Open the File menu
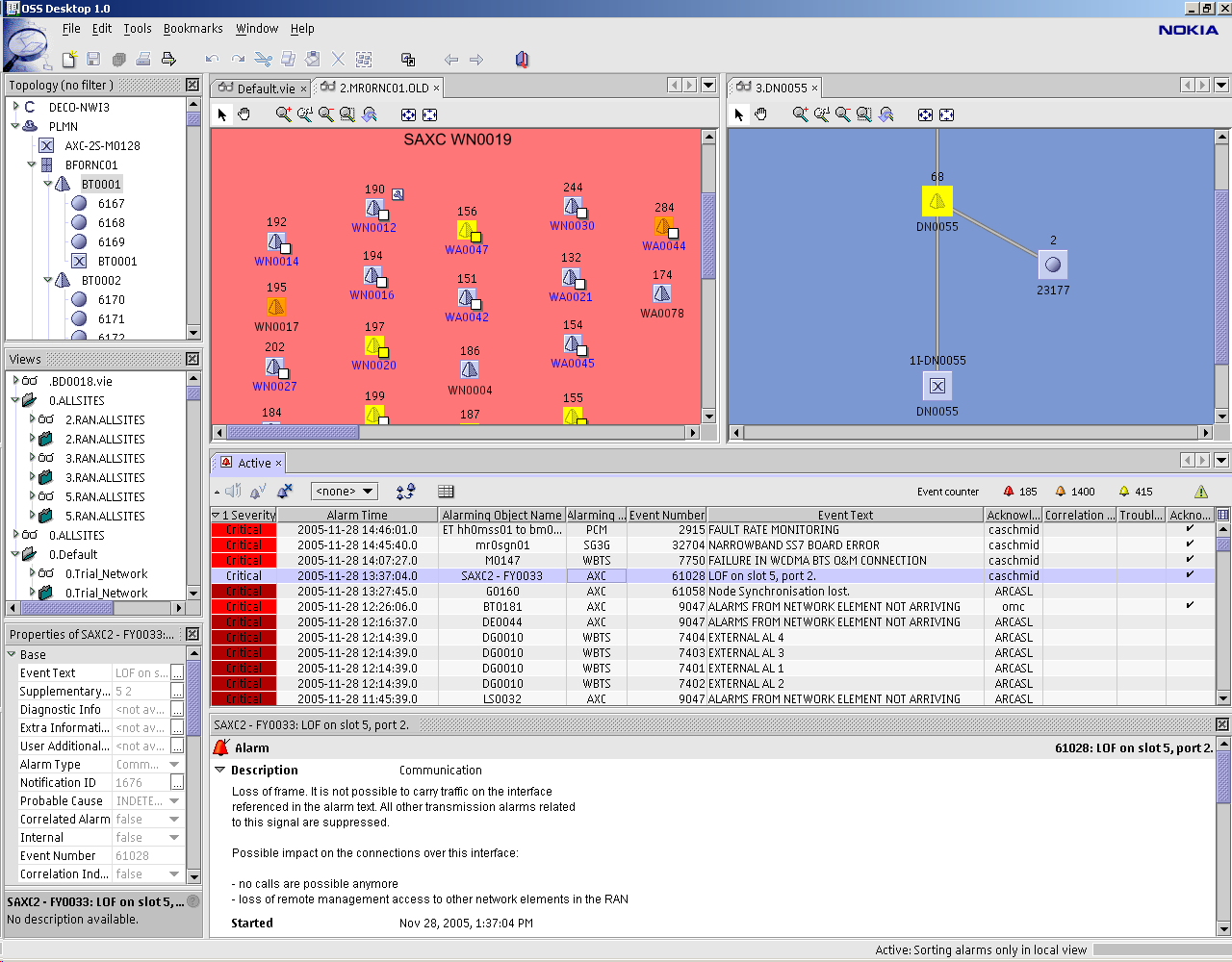Screen dimensions: 1232x962 [x=71, y=28]
